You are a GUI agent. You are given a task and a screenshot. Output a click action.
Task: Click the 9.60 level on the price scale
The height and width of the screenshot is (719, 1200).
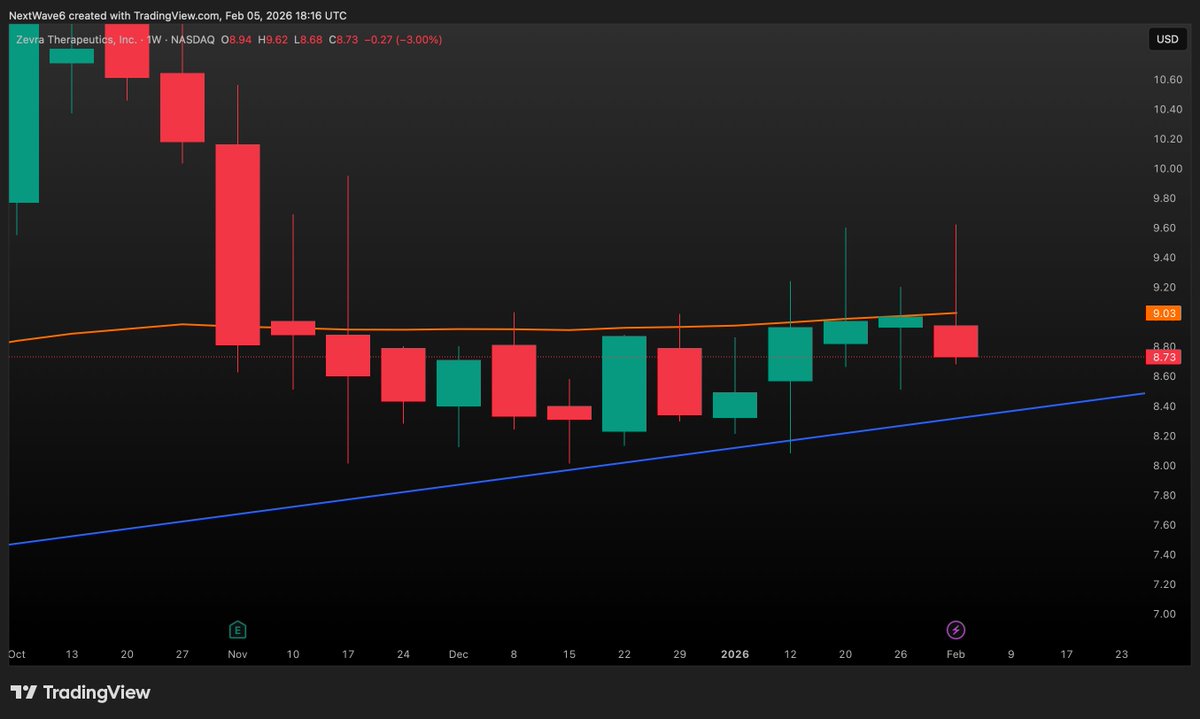[1166, 227]
